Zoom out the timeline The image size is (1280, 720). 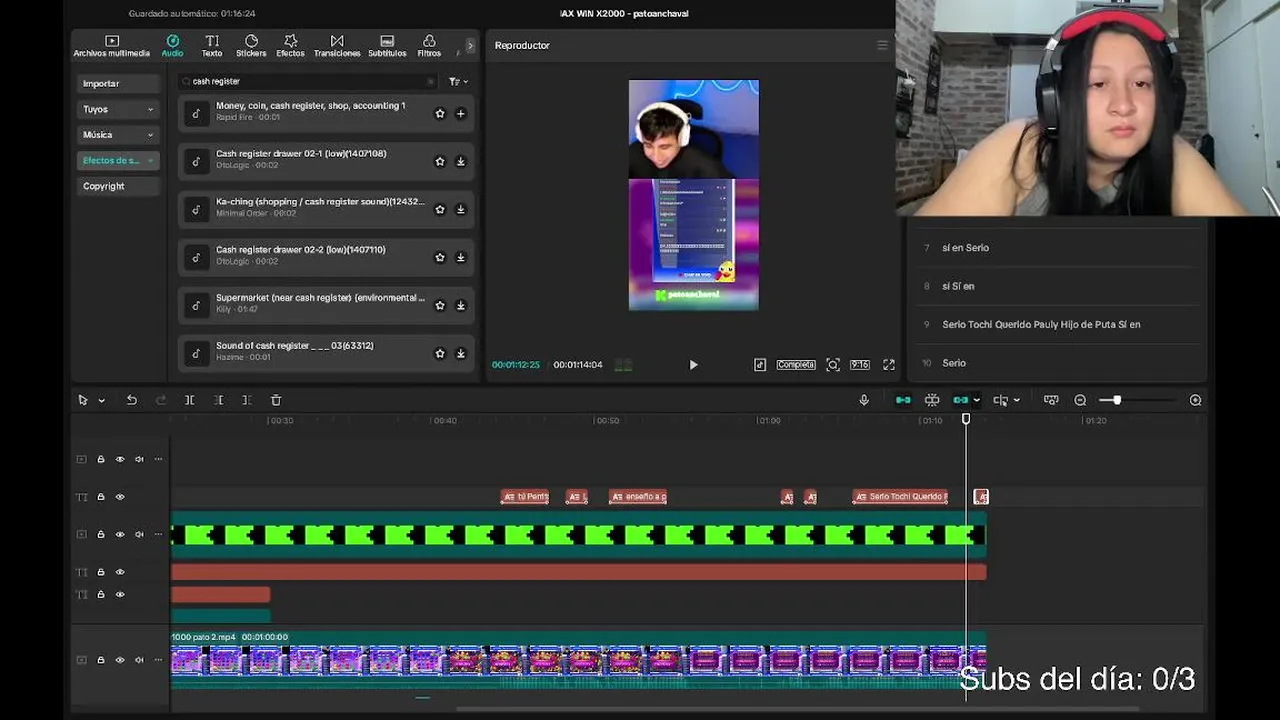pos(1080,400)
